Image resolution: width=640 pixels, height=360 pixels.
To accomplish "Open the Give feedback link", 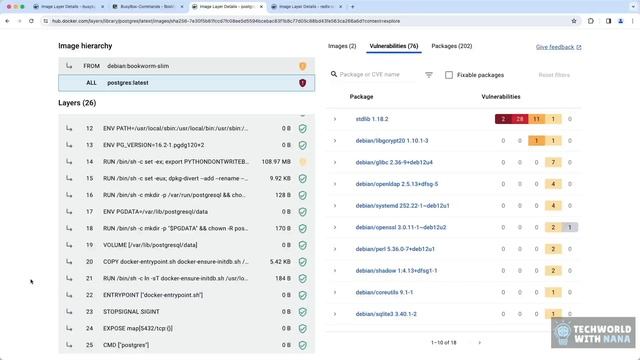I will pos(558,47).
